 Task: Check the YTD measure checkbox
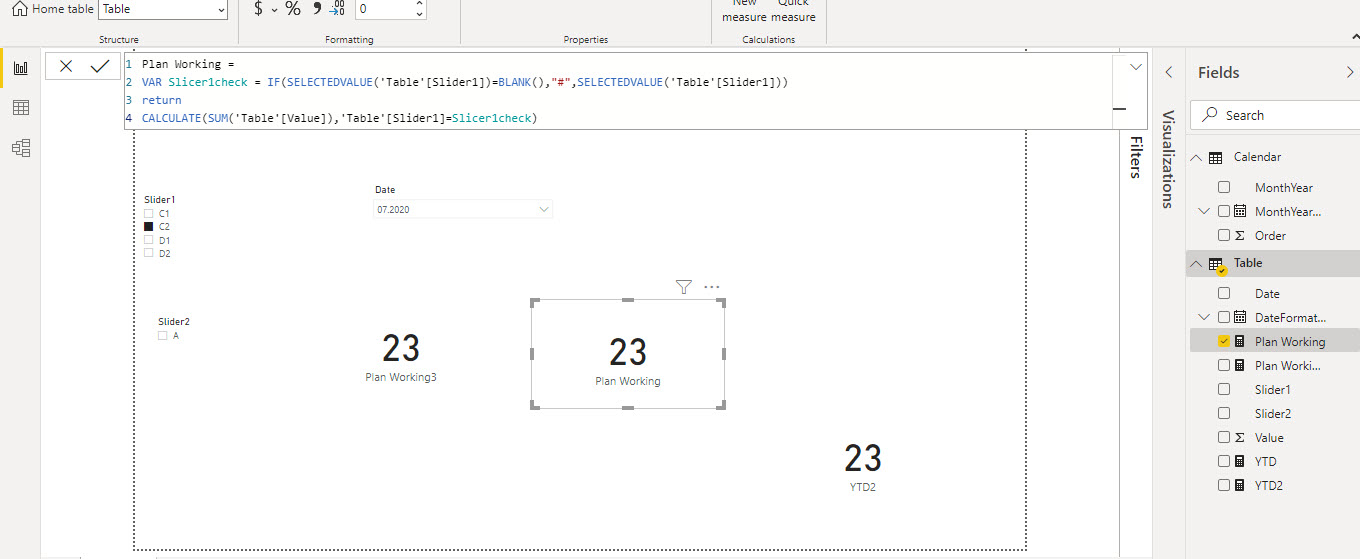pos(1224,461)
